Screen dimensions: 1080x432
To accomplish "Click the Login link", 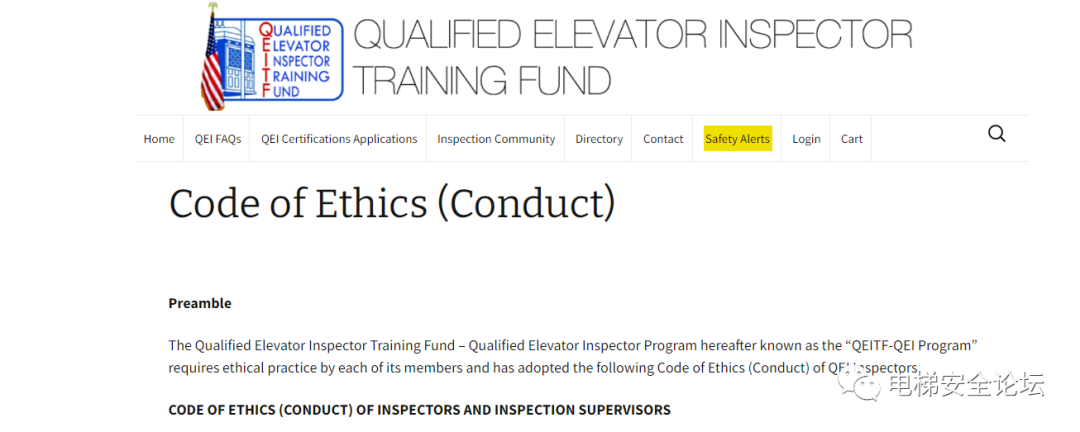I will coord(806,138).
